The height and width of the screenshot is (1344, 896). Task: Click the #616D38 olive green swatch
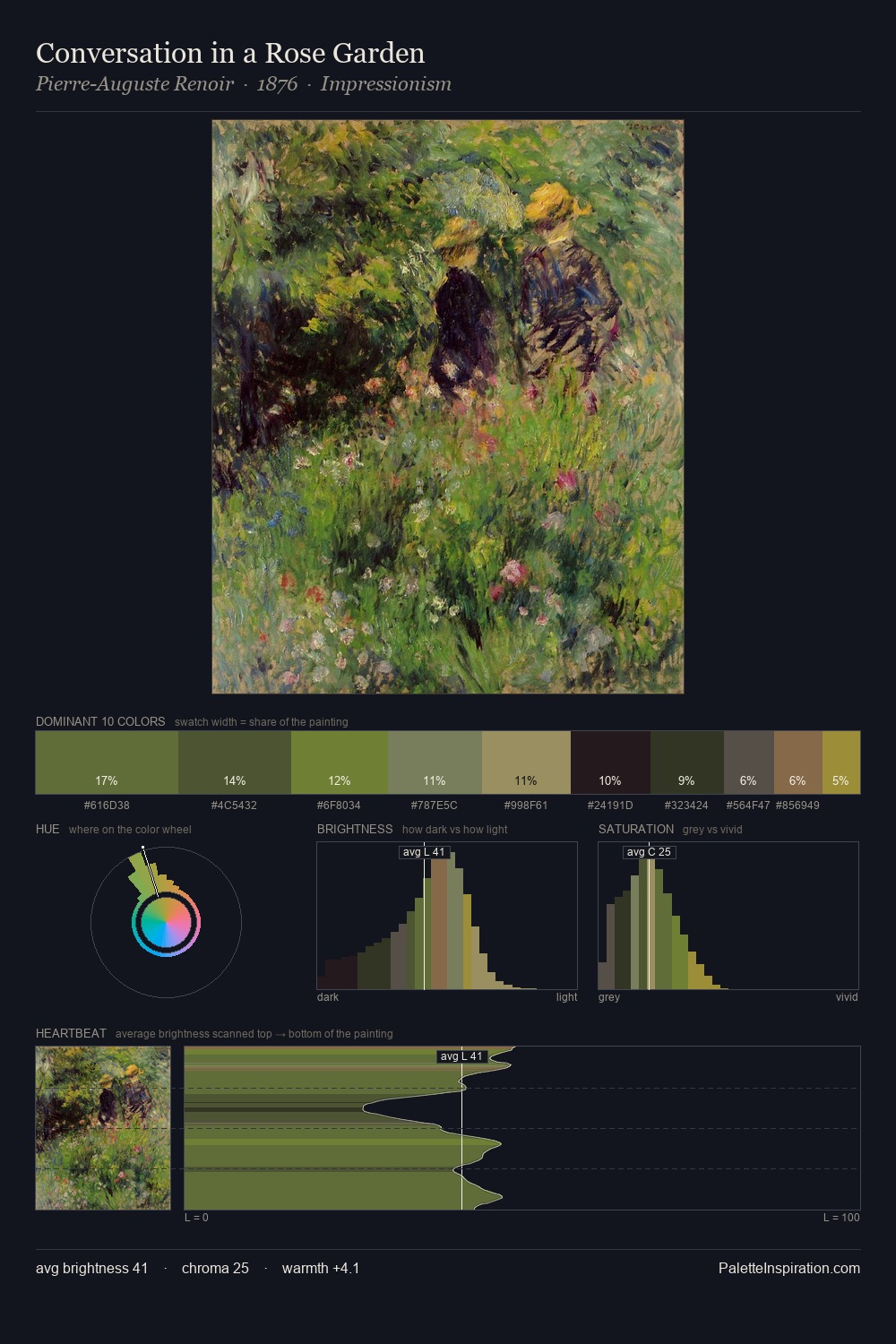click(107, 762)
